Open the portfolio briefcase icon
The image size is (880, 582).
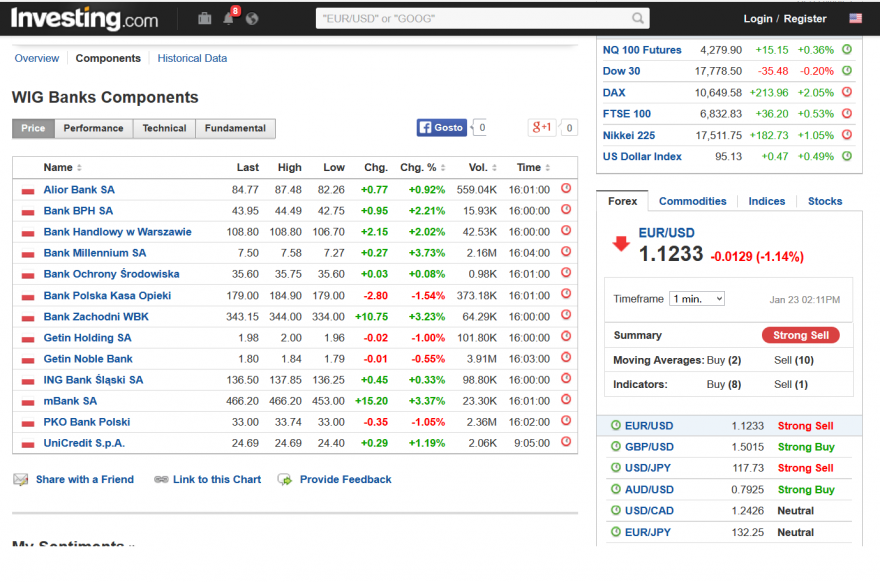pyautogui.click(x=205, y=19)
